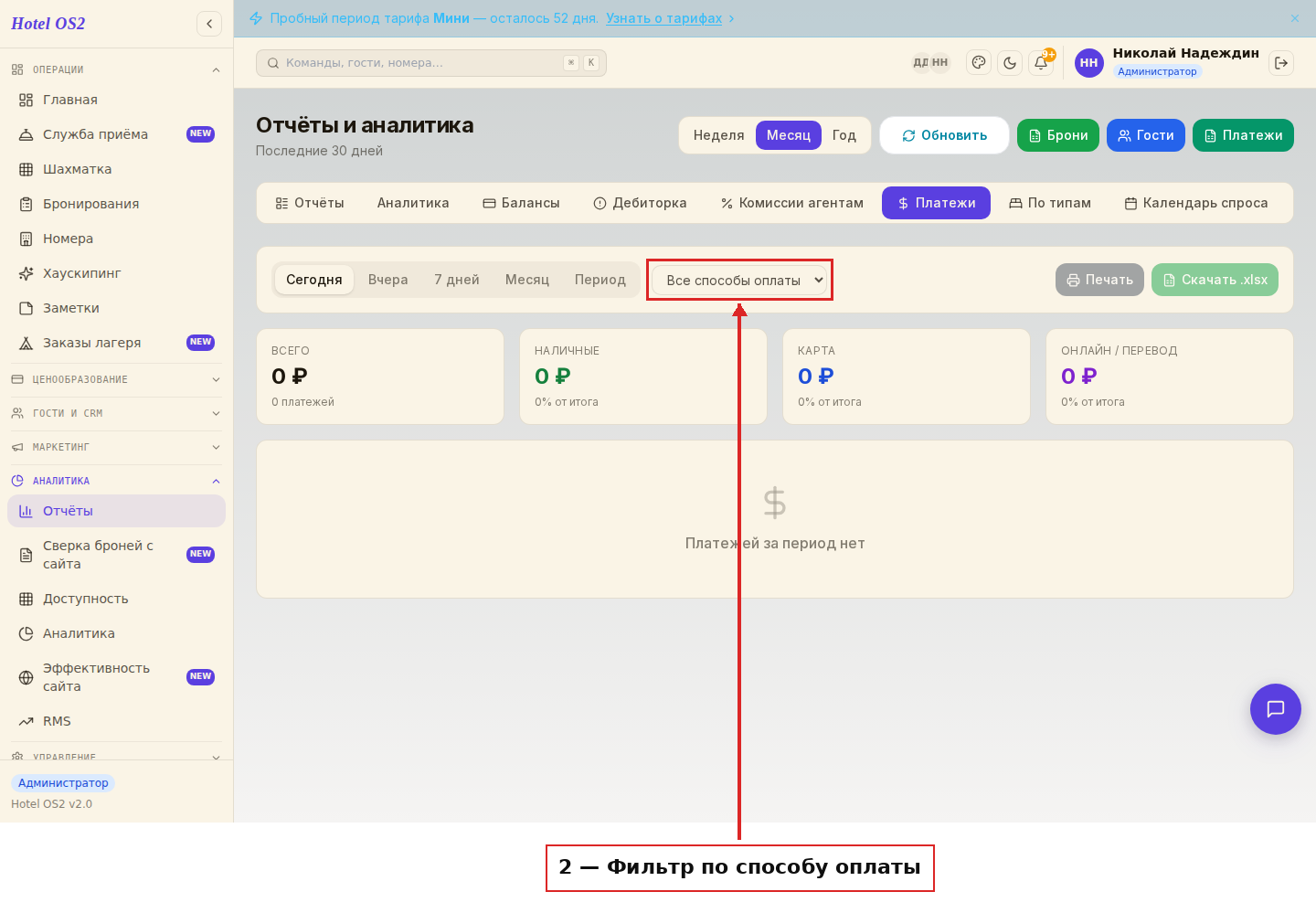Open the notifications bell
This screenshot has width=1316, height=913.
pos(1041,63)
